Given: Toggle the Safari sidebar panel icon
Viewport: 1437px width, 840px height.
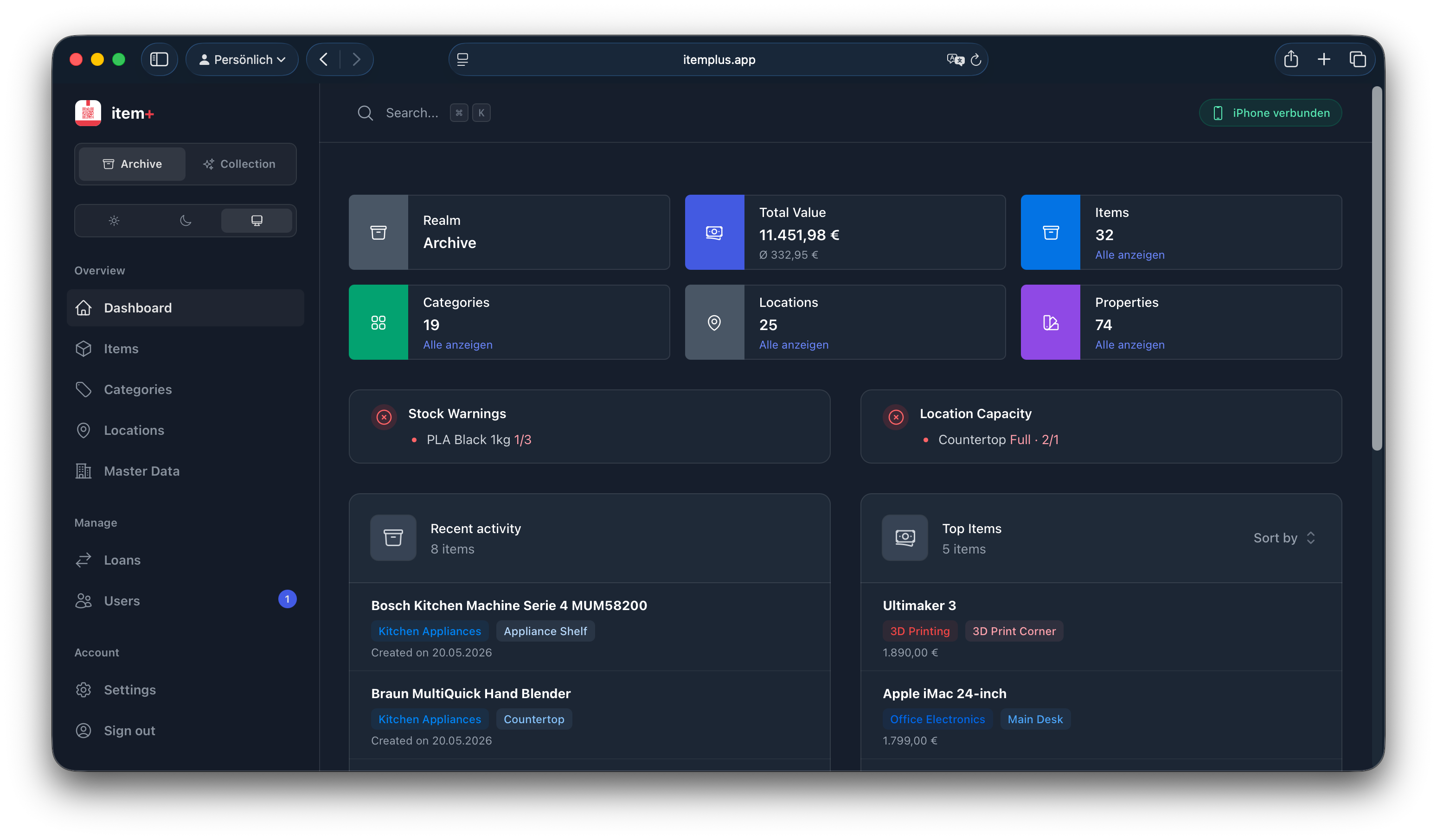Looking at the screenshot, I should pos(159,59).
